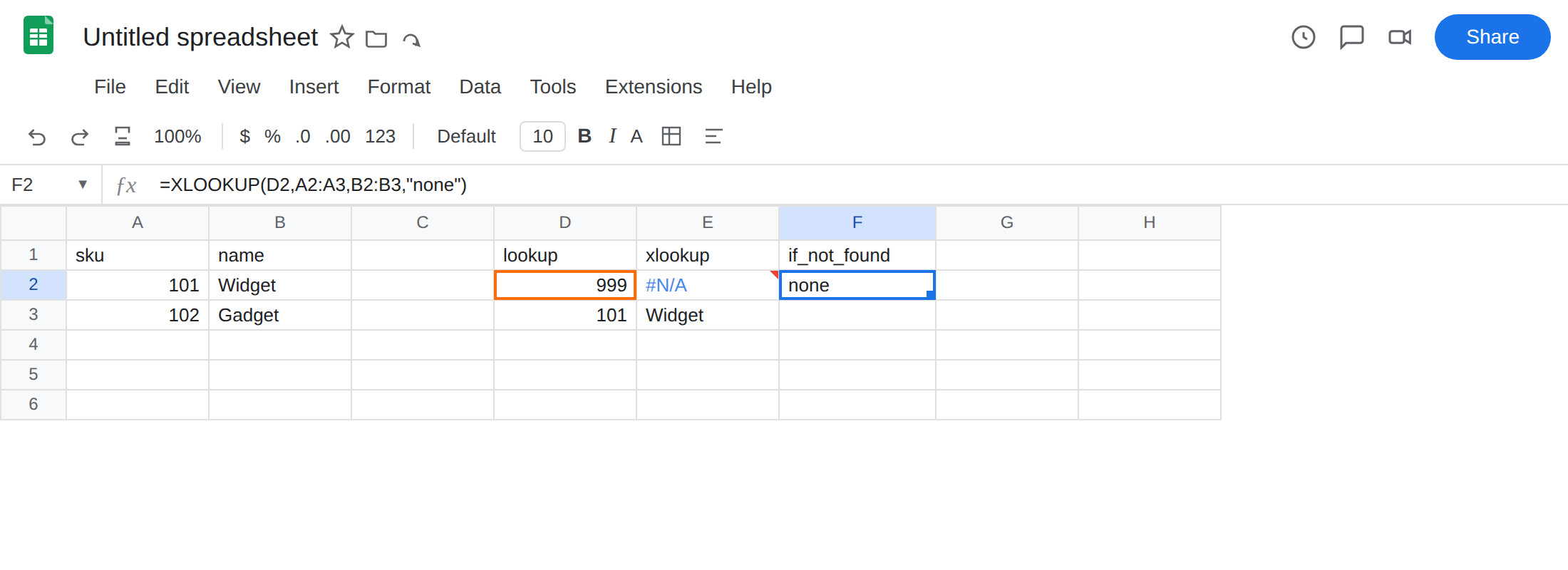Toggle bold formatting
Screen dimensions: 1568x570
tap(584, 136)
